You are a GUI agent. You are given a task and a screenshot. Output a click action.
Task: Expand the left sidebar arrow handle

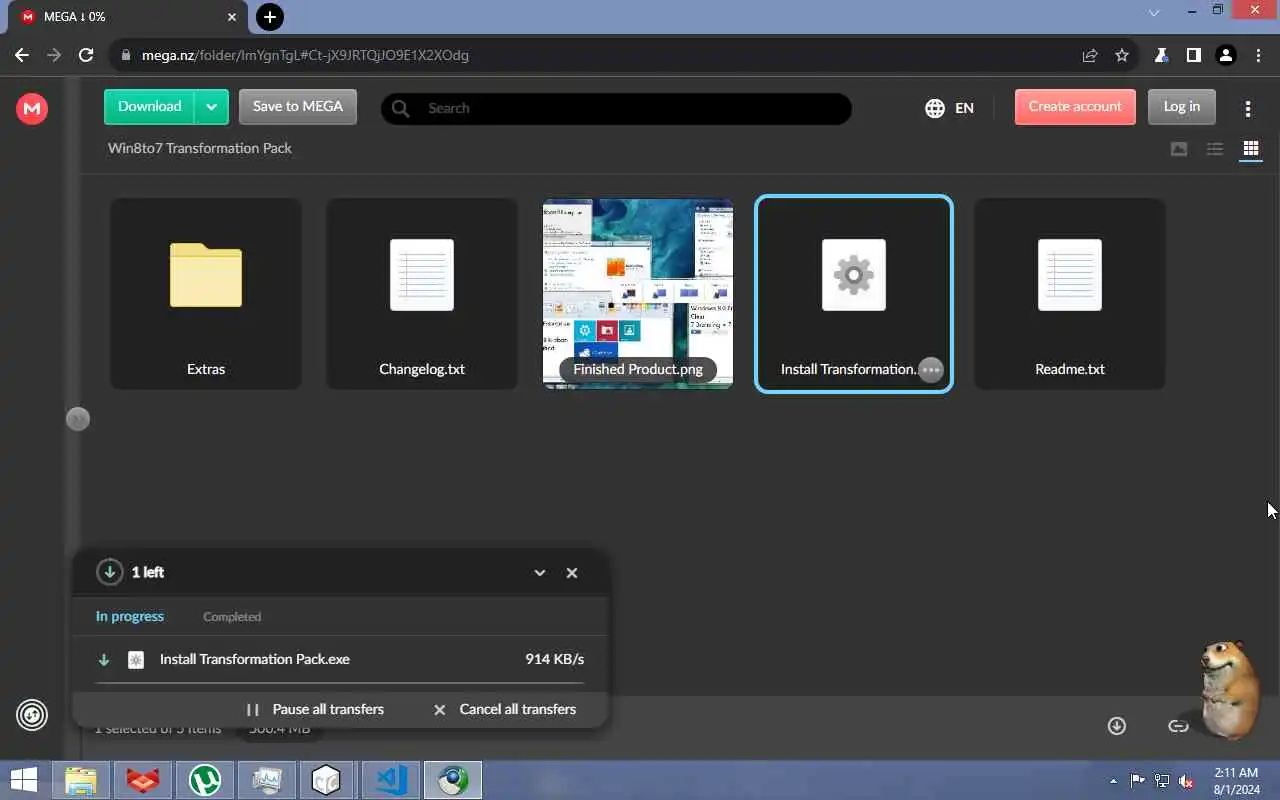click(x=78, y=419)
